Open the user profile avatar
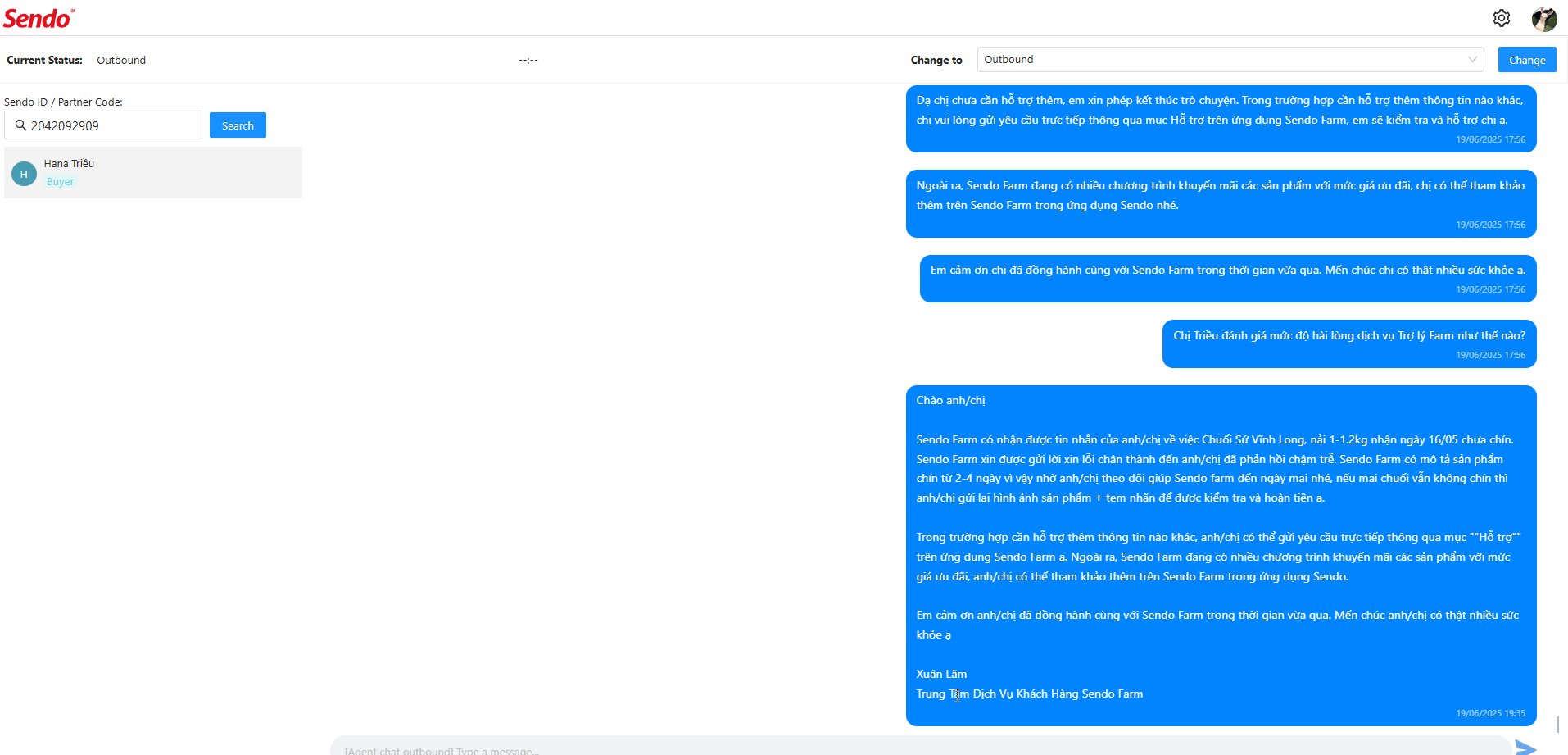This screenshot has width=1568, height=755. point(1544,19)
